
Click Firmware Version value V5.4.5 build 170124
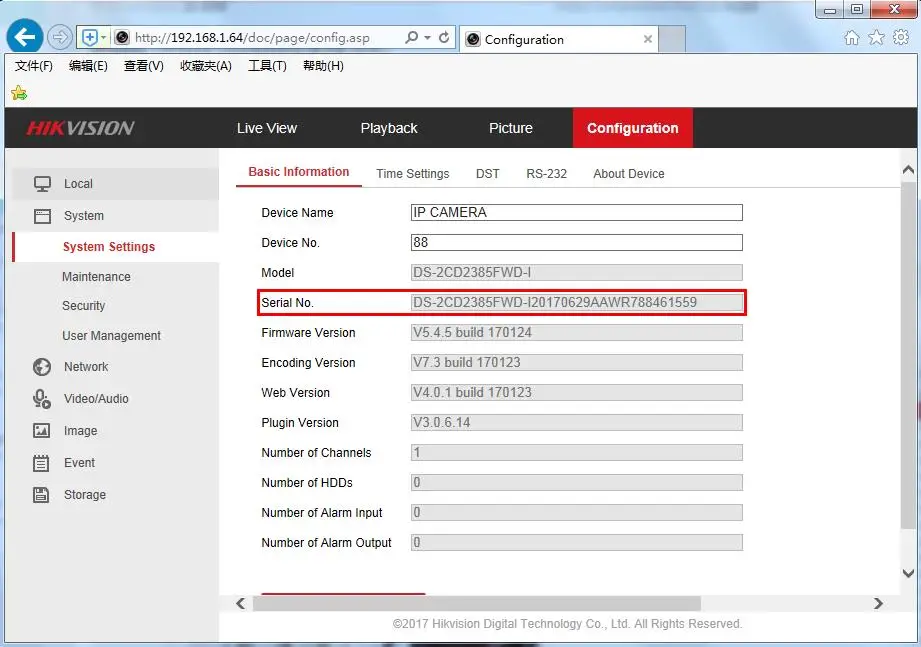[577, 332]
